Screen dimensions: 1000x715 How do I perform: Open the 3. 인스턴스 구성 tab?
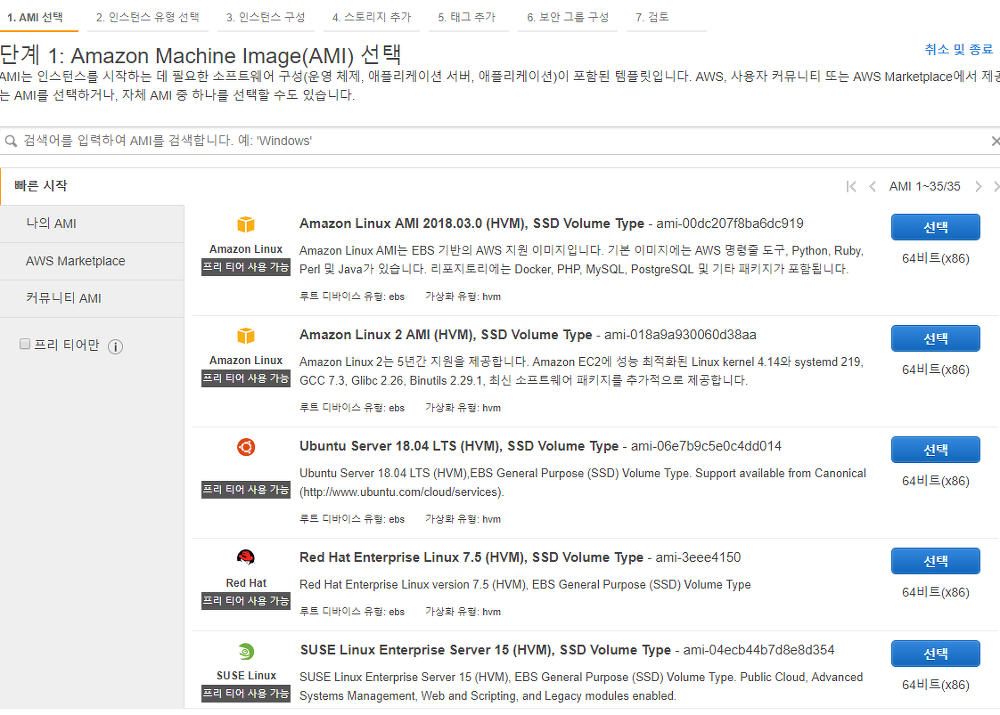point(266,17)
